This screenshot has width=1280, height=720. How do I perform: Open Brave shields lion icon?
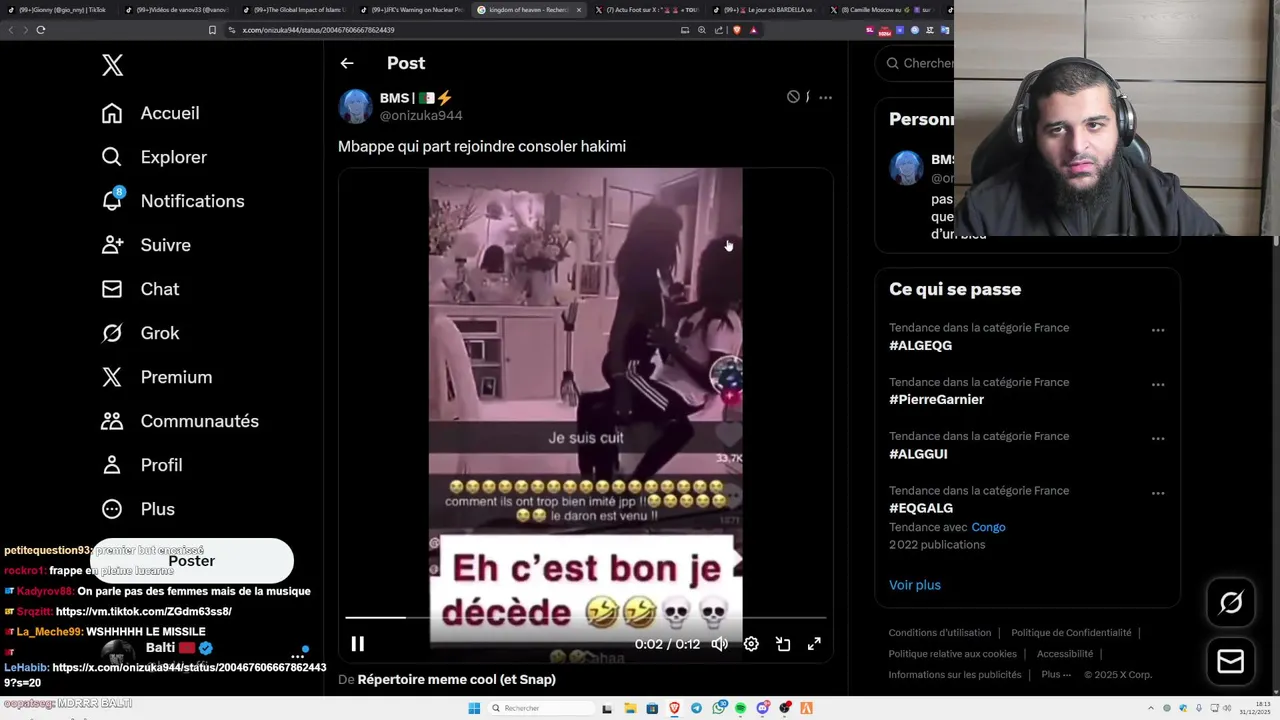pos(736,30)
